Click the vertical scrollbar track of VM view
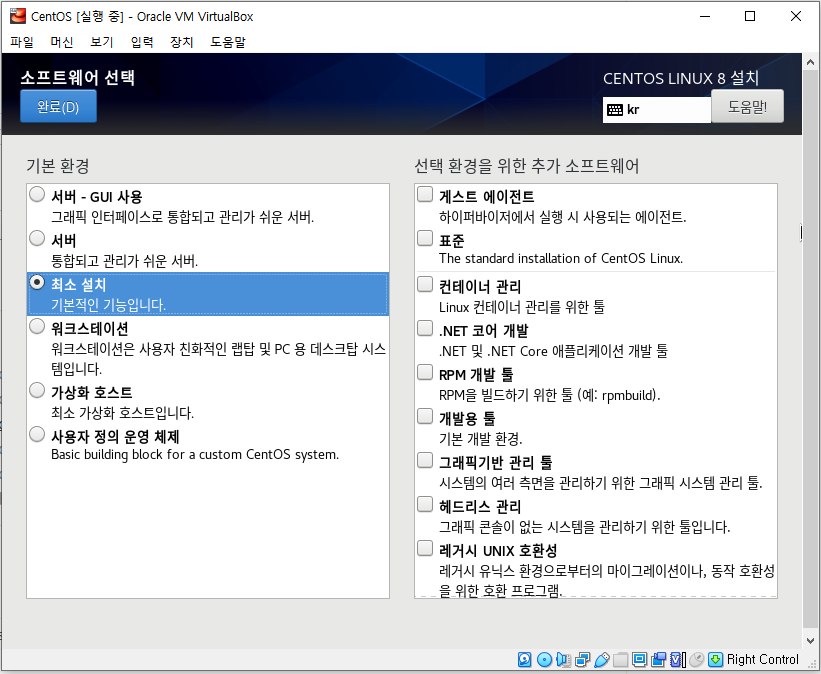The image size is (821, 674). 811,351
